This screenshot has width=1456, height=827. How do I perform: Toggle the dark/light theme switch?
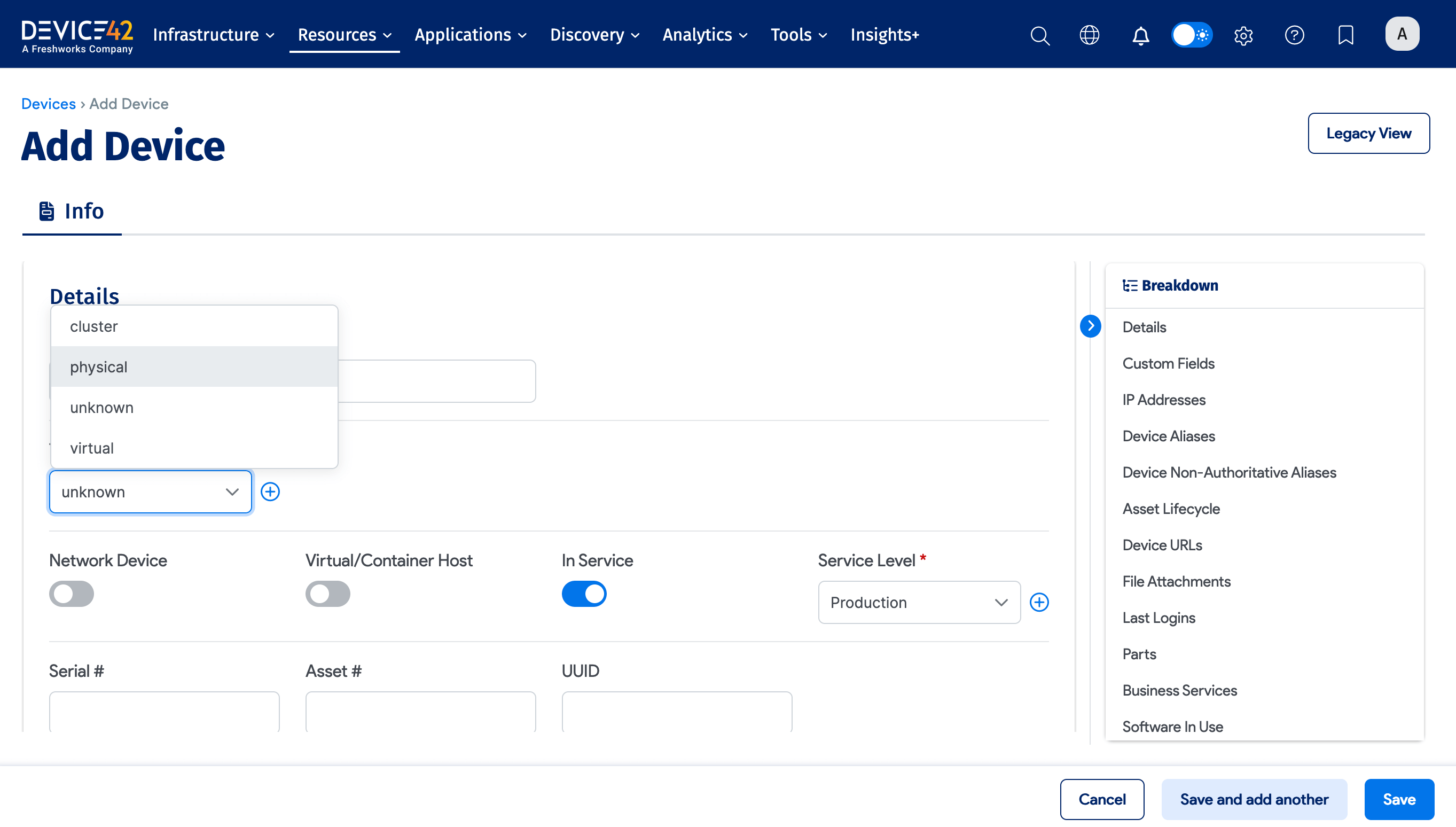pos(1192,35)
